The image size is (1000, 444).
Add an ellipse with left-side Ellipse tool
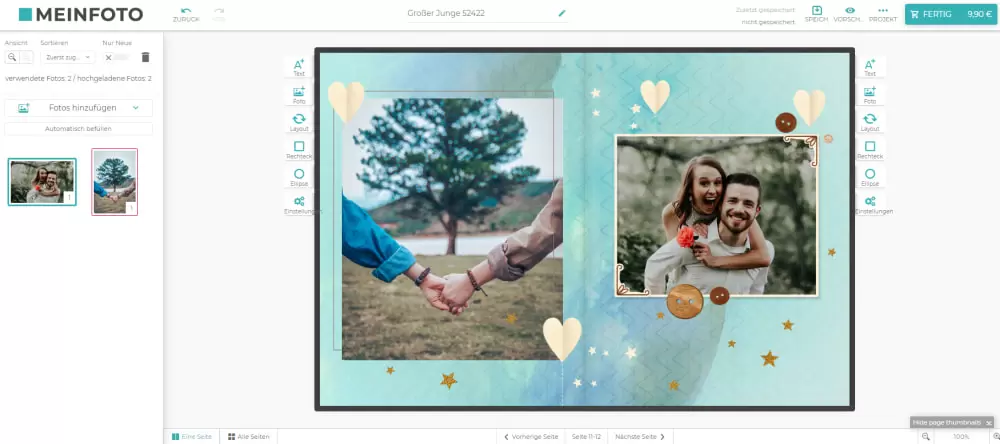pos(298,177)
